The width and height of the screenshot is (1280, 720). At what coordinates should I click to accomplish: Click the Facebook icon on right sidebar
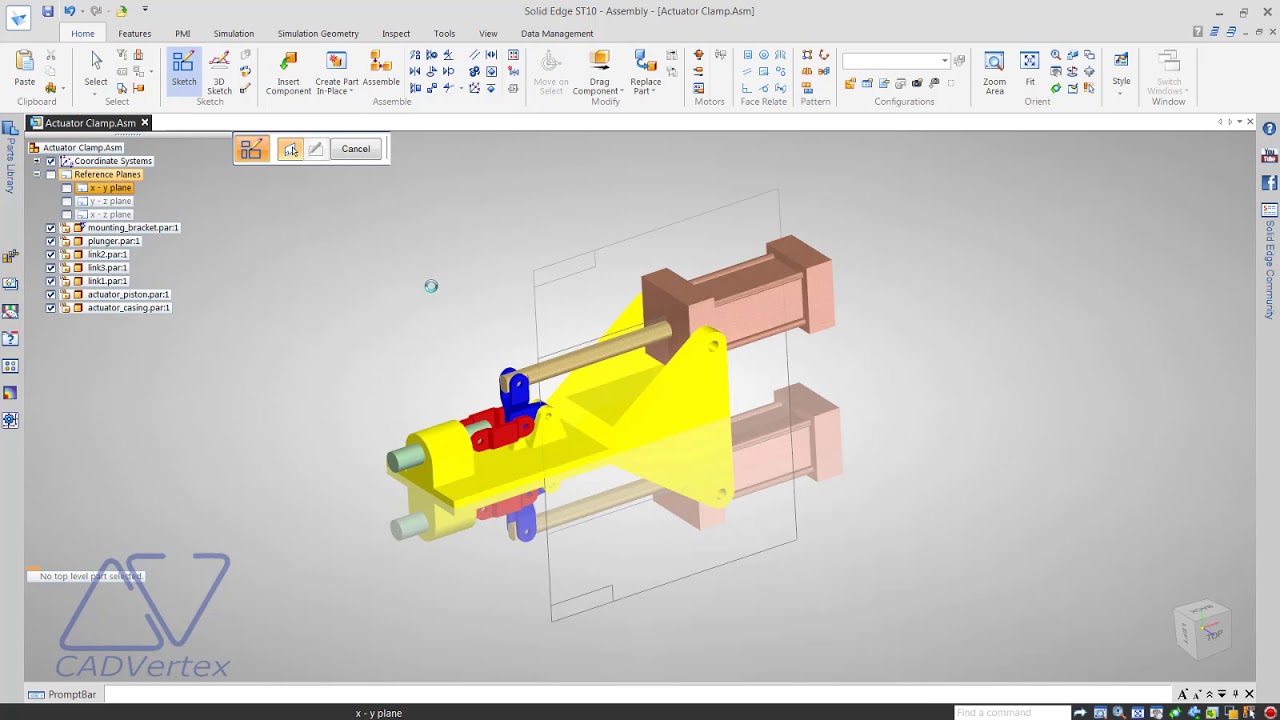click(1269, 183)
